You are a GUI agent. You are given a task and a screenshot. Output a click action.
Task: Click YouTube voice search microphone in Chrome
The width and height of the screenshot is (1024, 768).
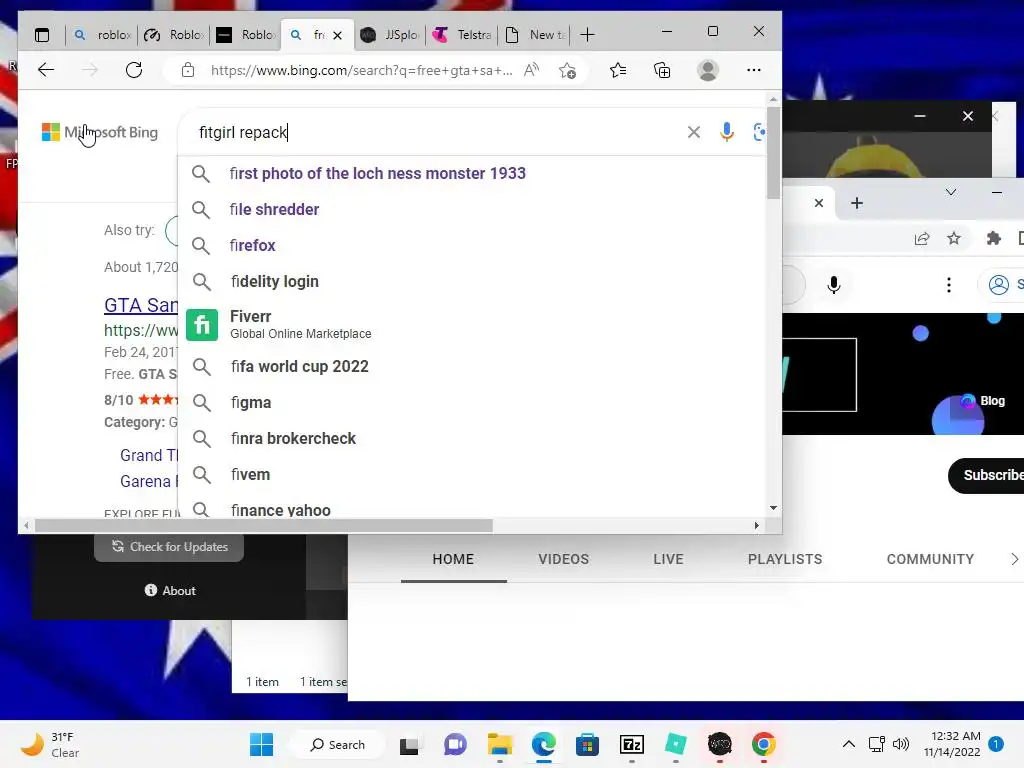point(833,285)
